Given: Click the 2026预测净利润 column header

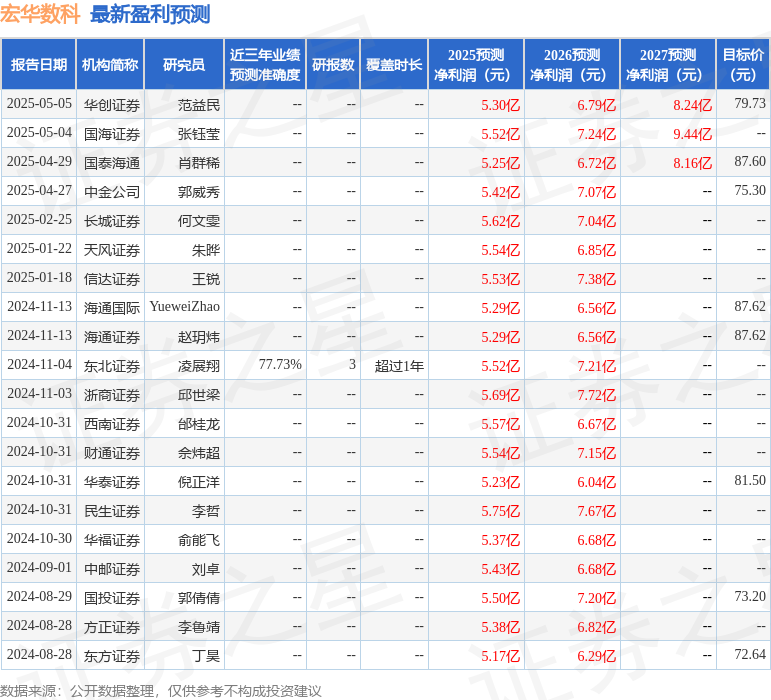Looking at the screenshot, I should 572,64.
